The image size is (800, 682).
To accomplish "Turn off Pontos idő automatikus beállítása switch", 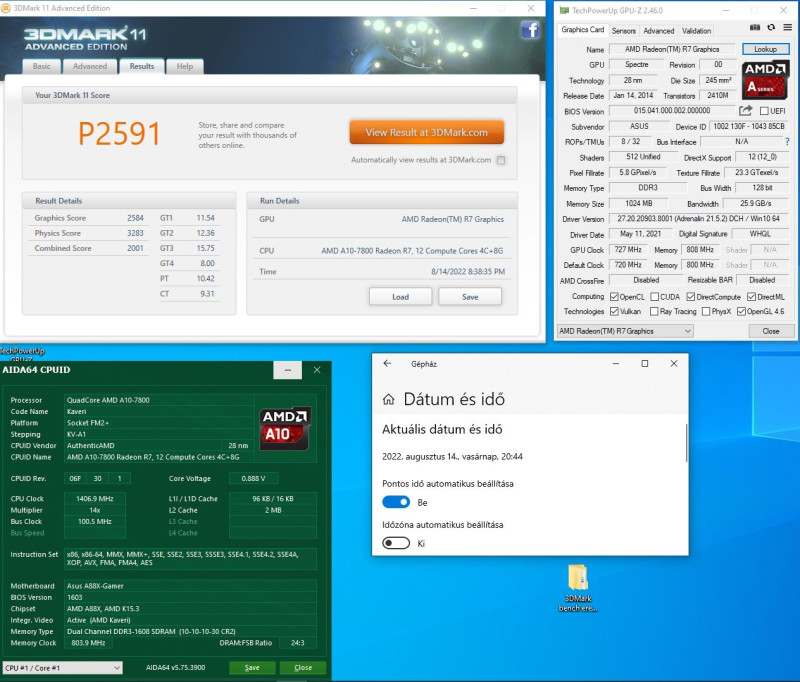I will coord(396,502).
